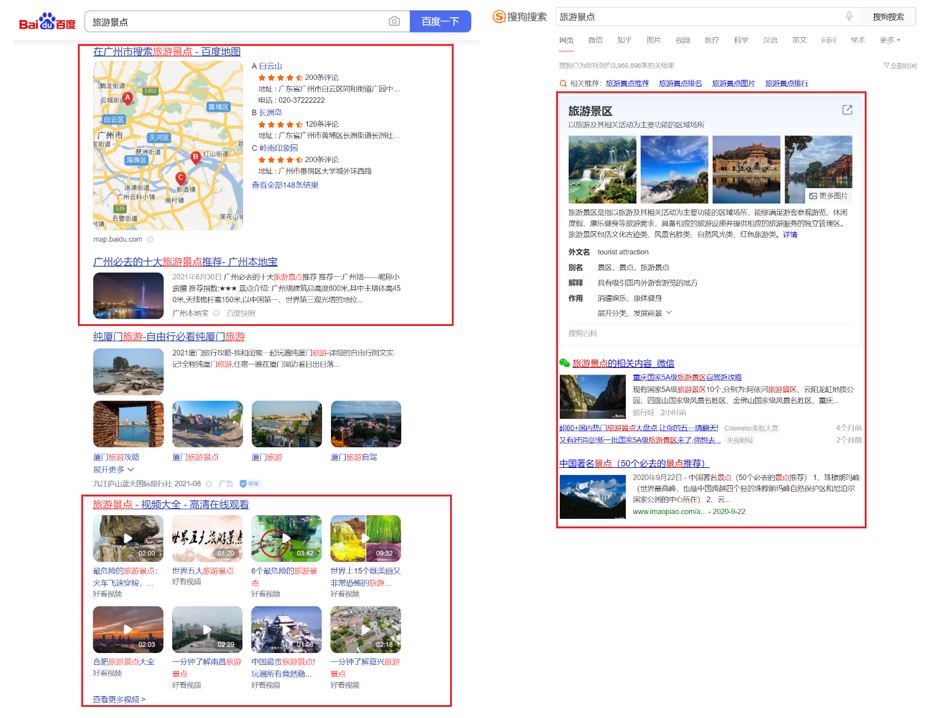The image size is (946, 718).
Task: Open the 全部时间 time filter
Action: point(900,65)
